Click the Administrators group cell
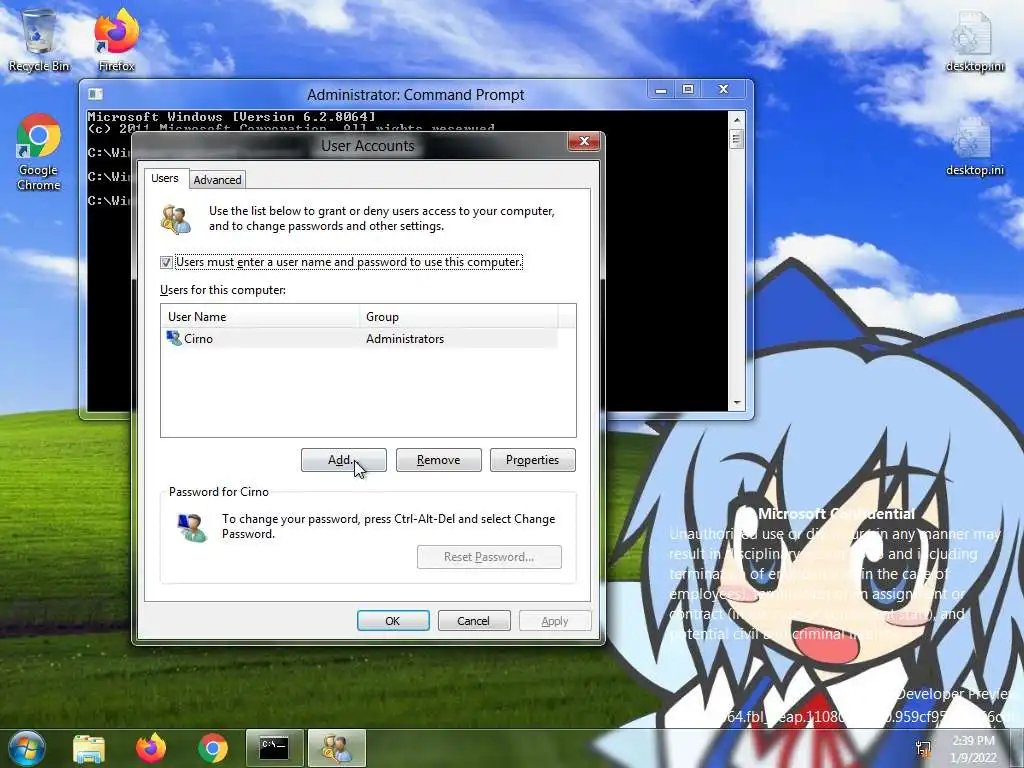The width and height of the screenshot is (1024, 768). [405, 339]
